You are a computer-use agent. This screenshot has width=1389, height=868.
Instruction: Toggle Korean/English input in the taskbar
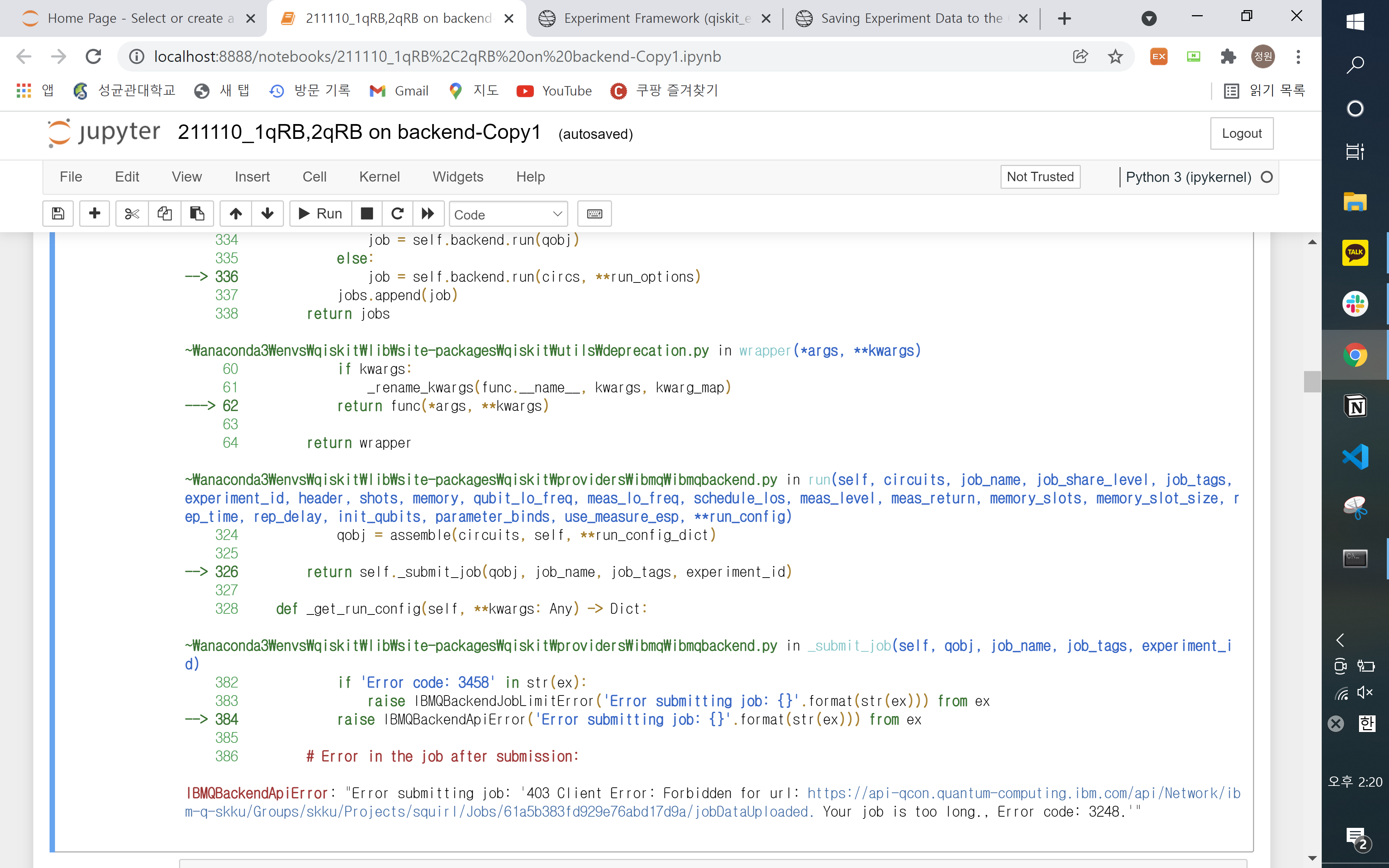point(1367,724)
